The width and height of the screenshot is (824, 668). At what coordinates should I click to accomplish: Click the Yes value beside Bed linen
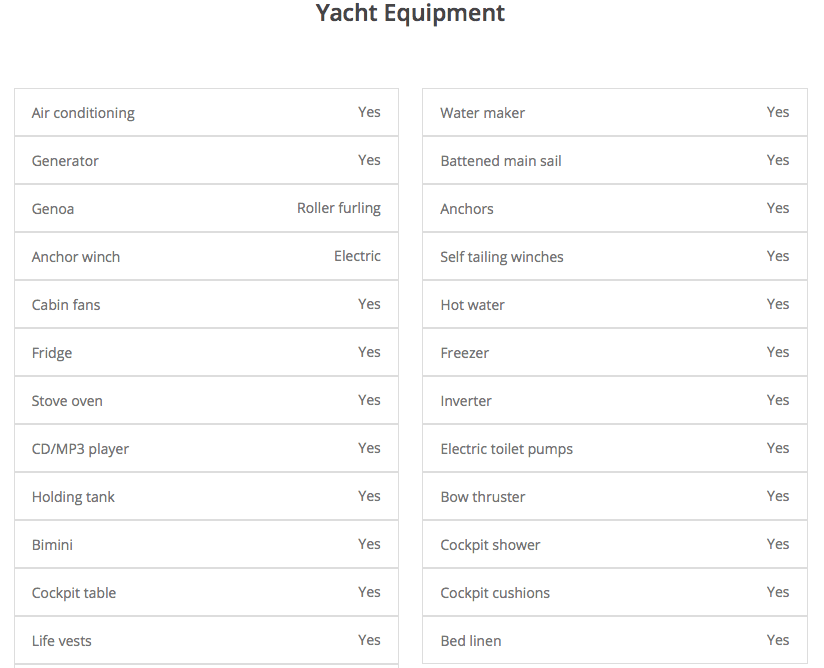tap(777, 640)
